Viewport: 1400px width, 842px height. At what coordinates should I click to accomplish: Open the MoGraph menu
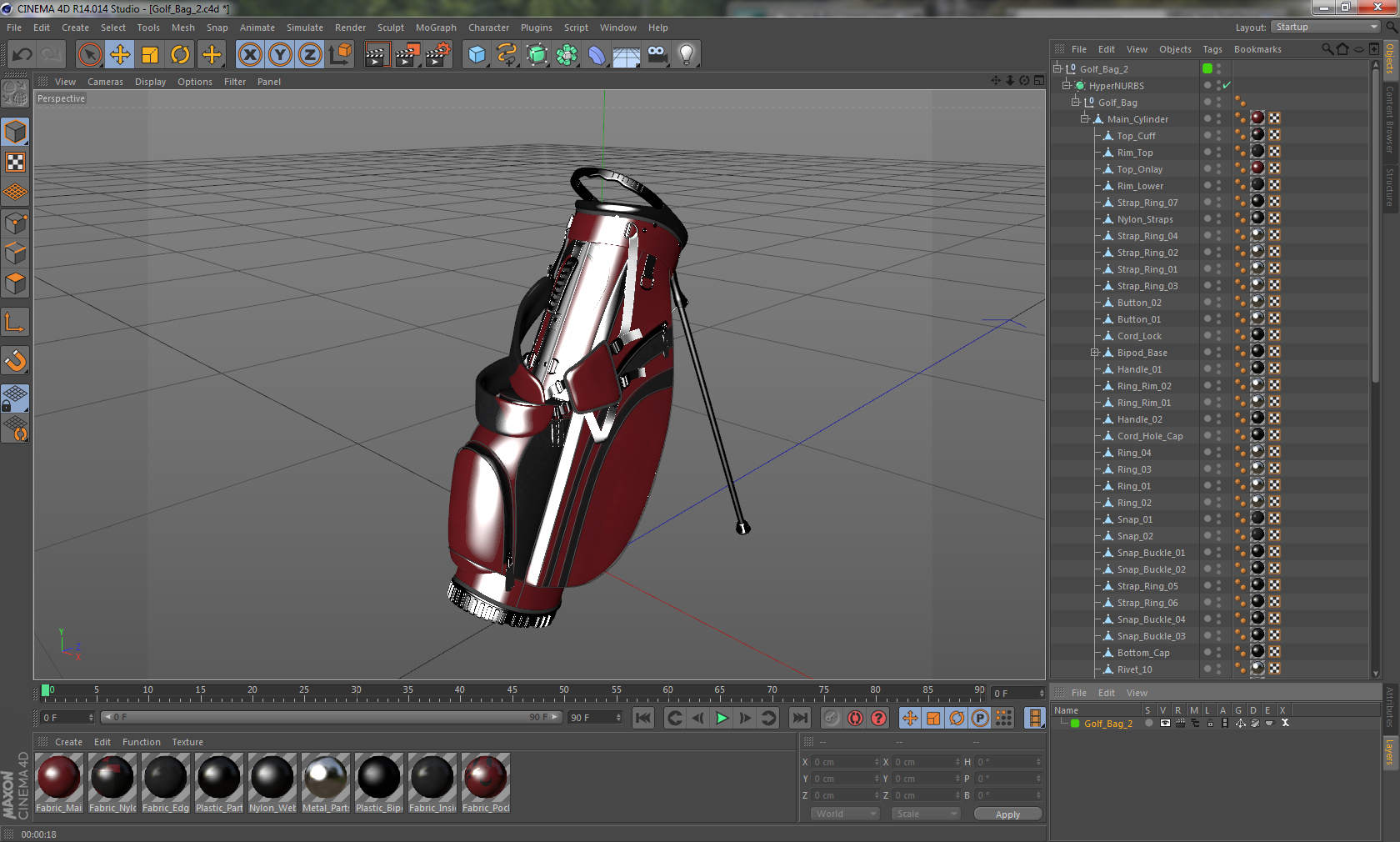(436, 28)
